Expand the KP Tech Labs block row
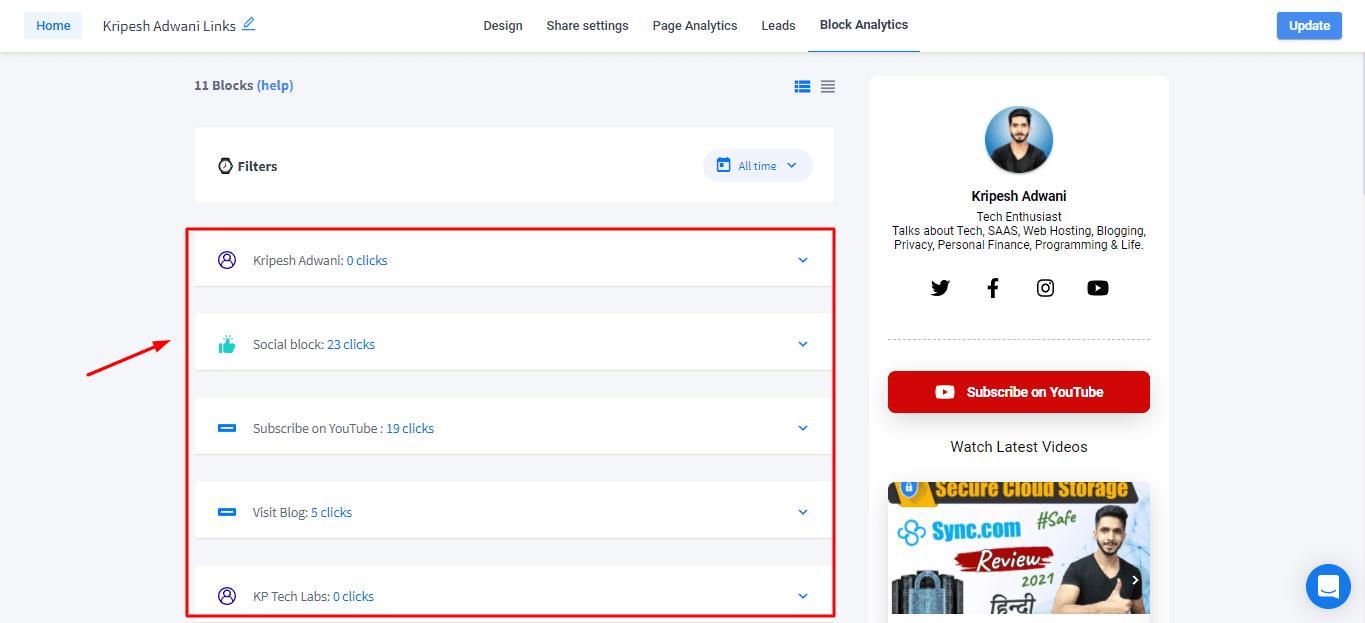This screenshot has width=1365, height=623. pyautogui.click(x=802, y=596)
